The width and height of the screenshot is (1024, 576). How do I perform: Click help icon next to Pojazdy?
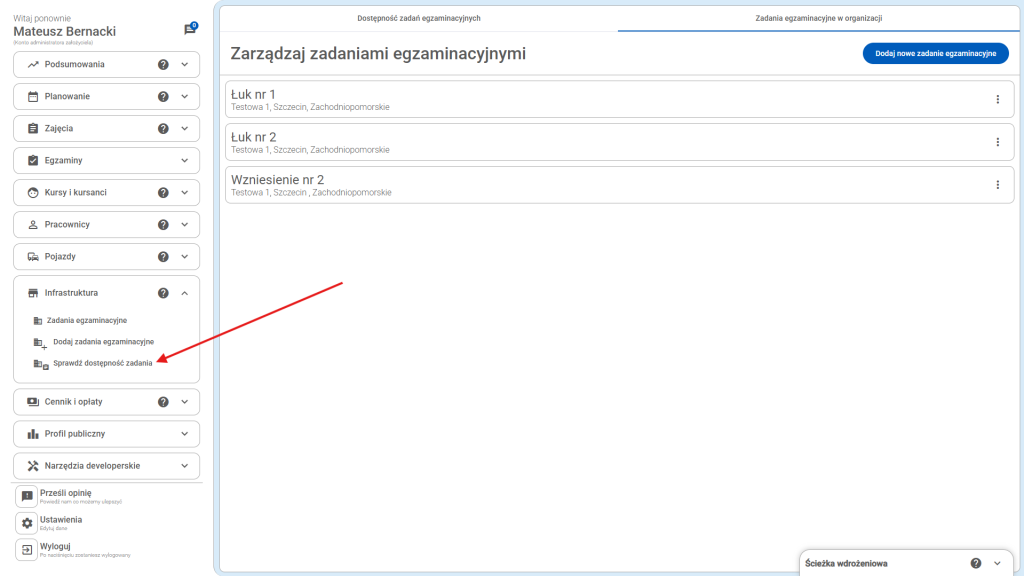tap(163, 257)
